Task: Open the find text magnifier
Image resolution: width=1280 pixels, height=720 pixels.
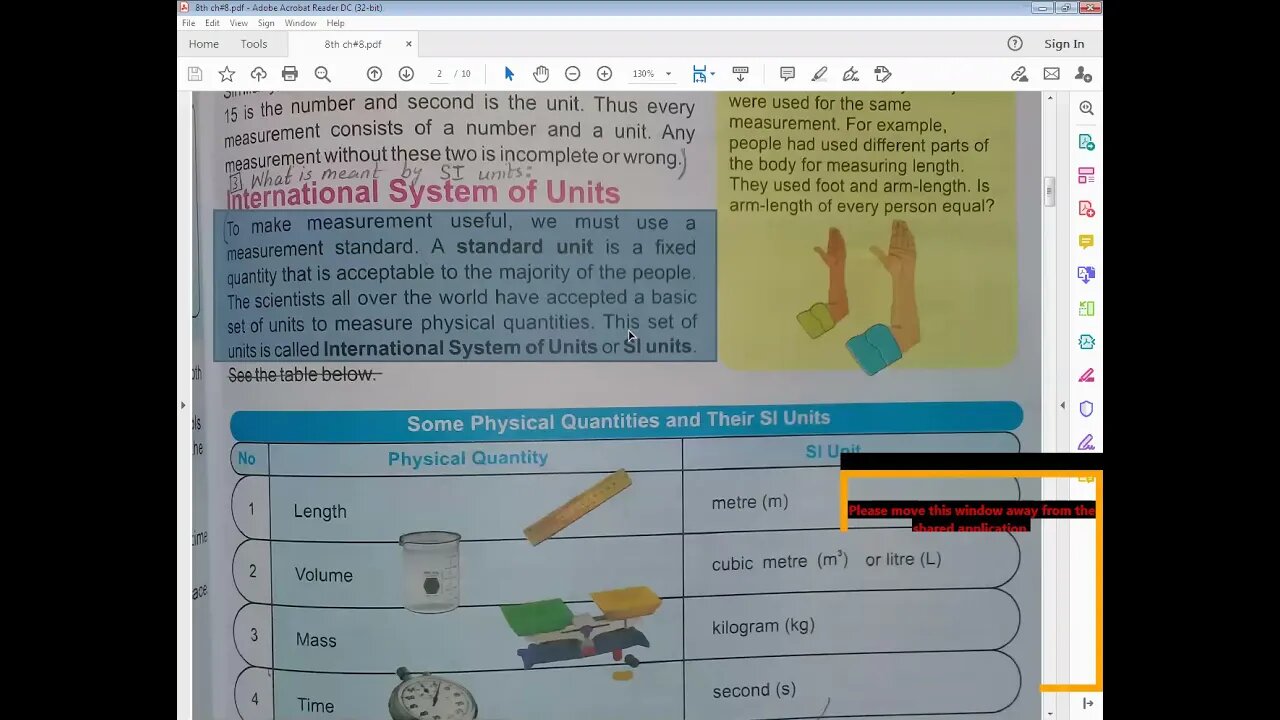Action: point(322,74)
